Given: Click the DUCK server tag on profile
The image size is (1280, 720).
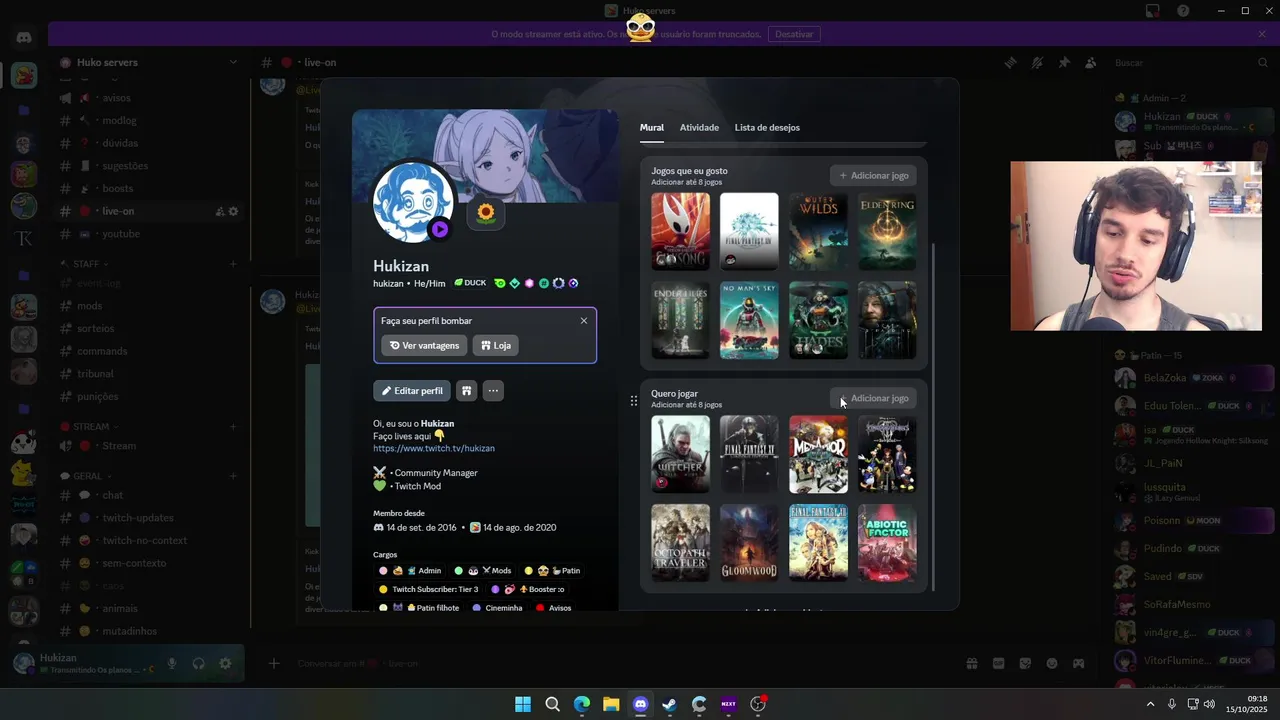Looking at the screenshot, I should pos(470,283).
